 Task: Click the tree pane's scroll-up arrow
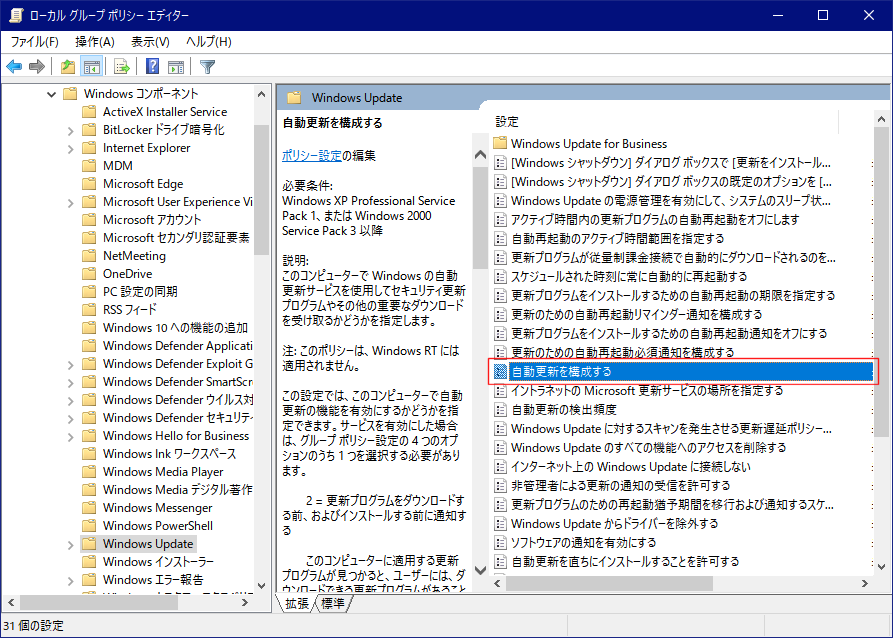(261, 94)
